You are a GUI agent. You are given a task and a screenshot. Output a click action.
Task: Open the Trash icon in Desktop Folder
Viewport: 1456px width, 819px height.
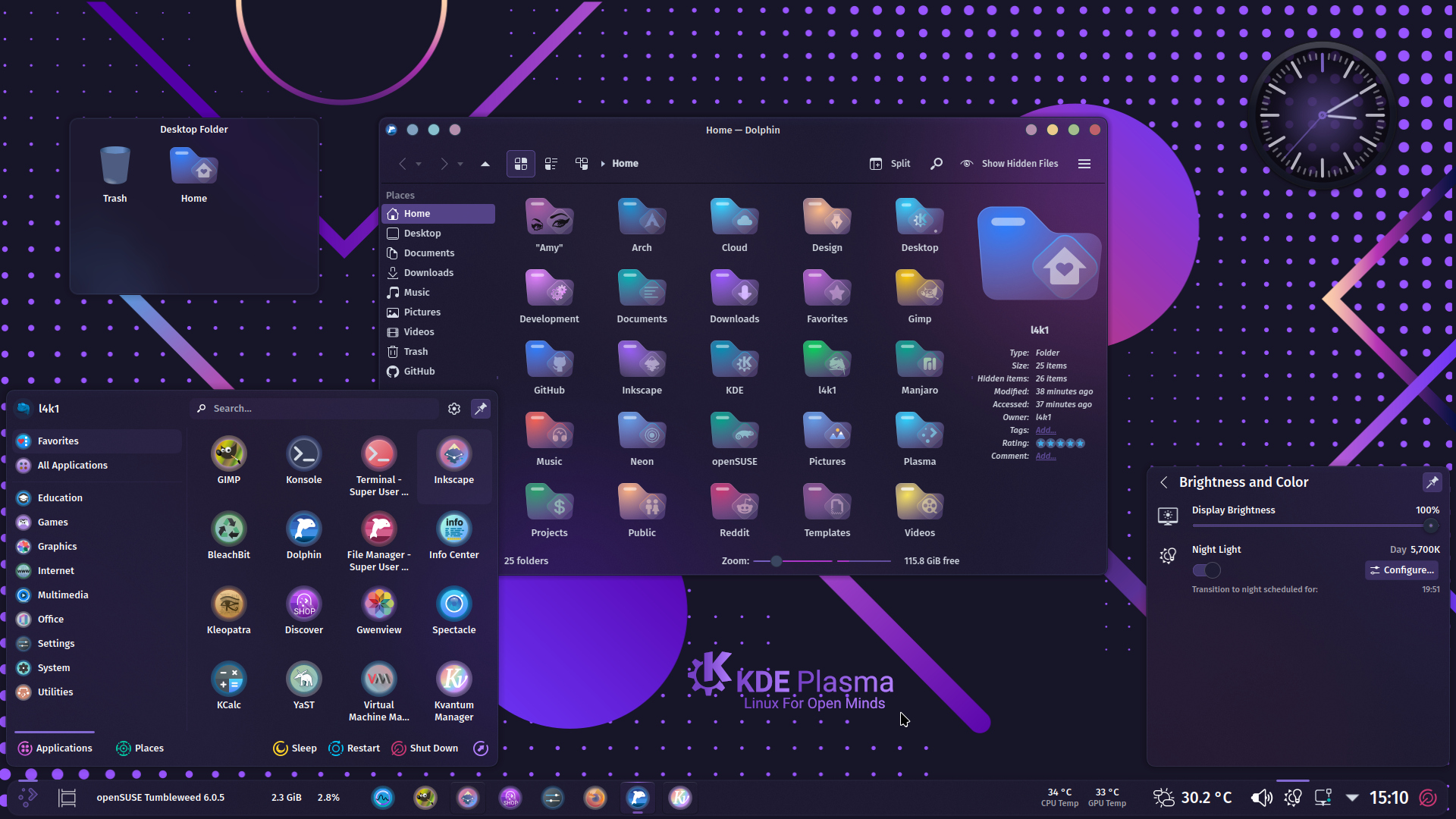[115, 174]
